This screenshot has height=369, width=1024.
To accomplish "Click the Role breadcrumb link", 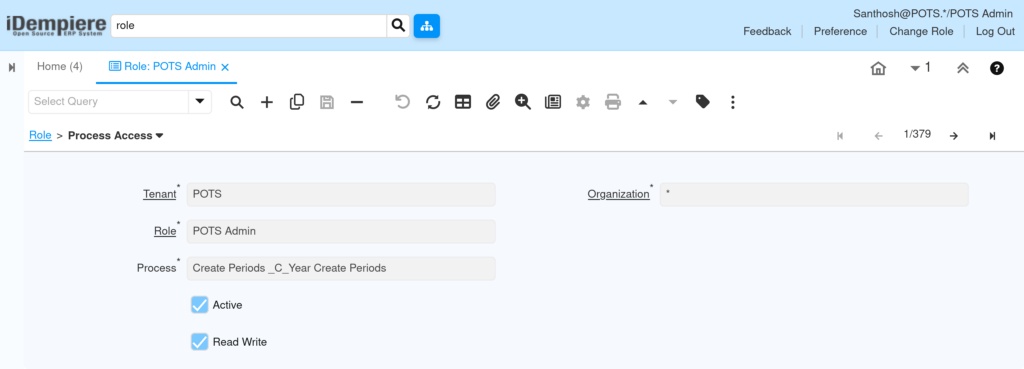I will tap(40, 136).
